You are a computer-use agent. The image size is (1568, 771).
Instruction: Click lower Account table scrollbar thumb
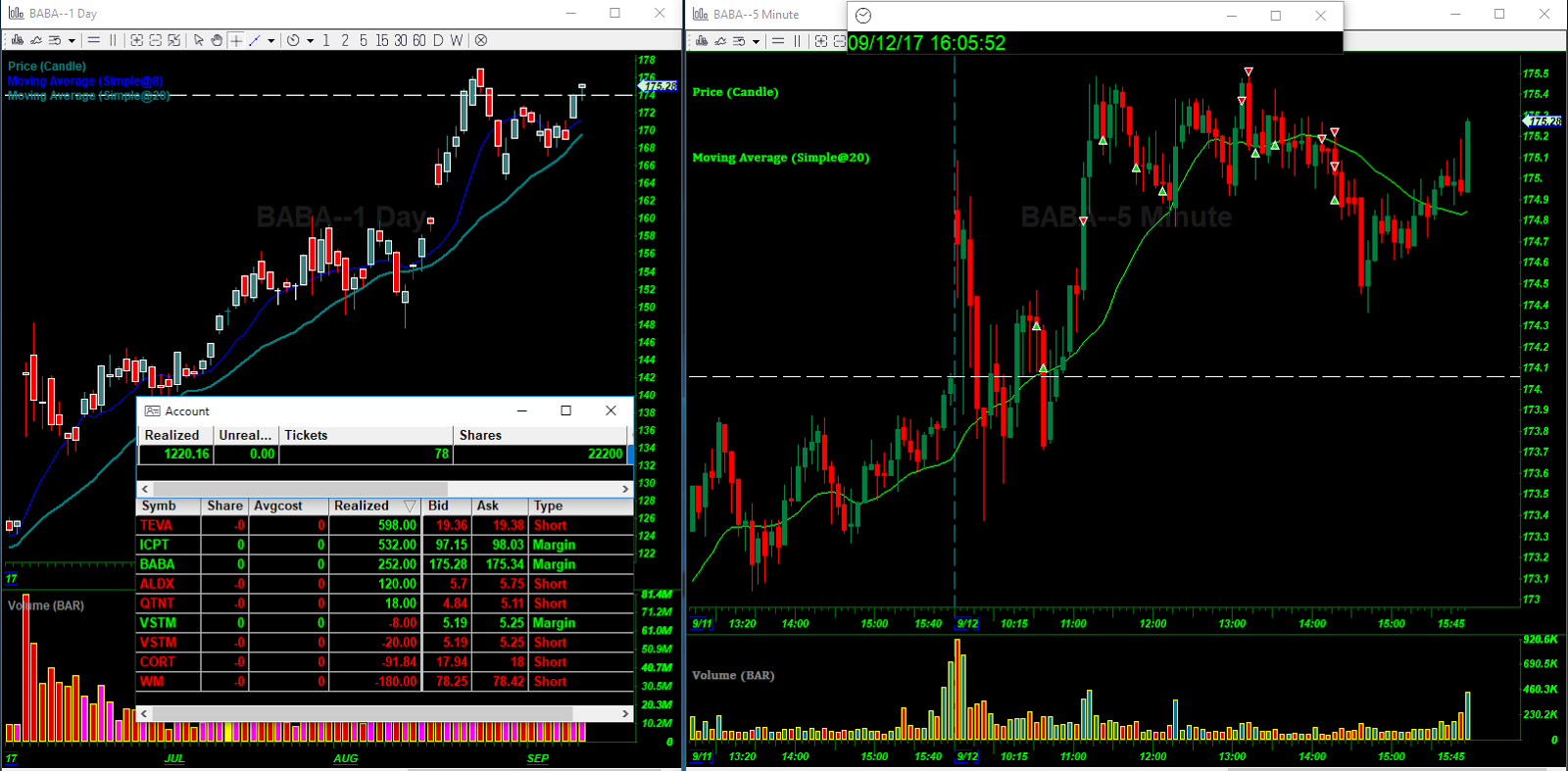[363, 714]
